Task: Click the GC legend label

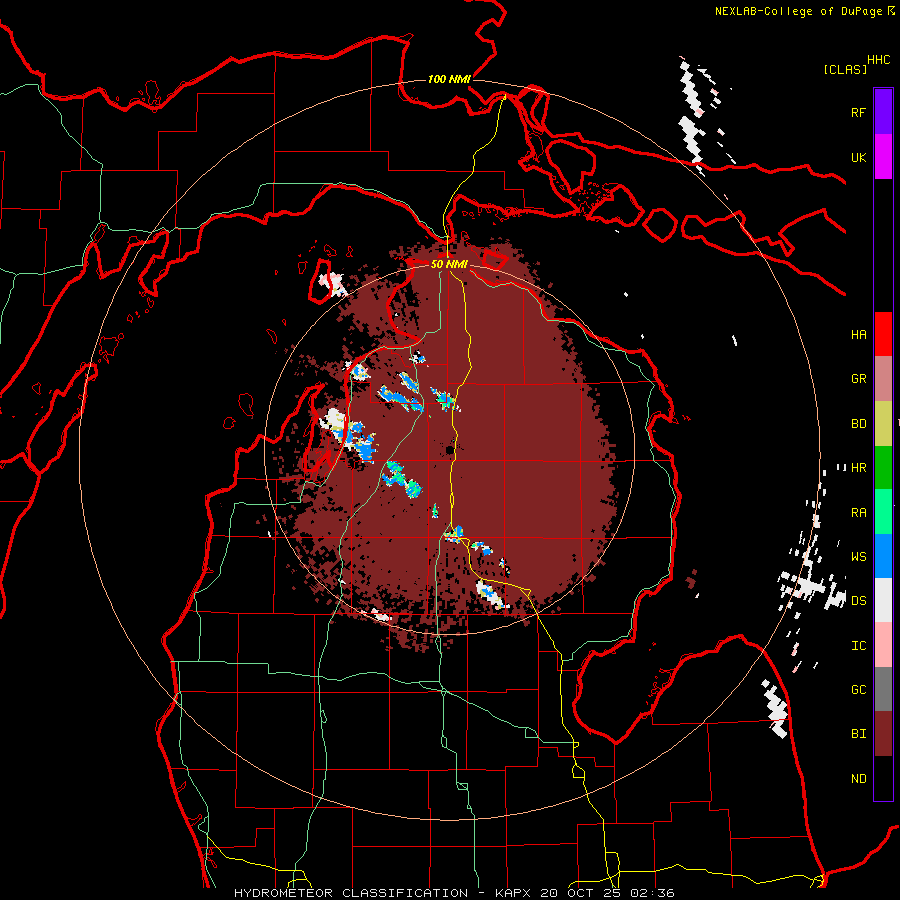Action: click(x=859, y=689)
